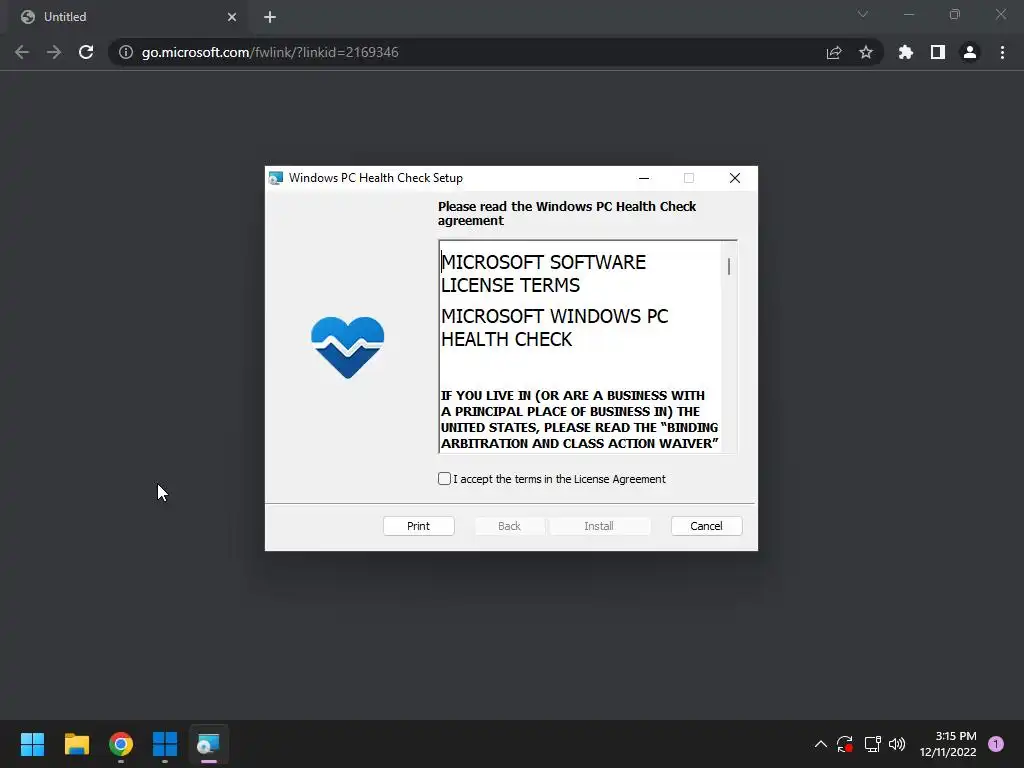View site information icon in address bar
1024x768 pixels.
[126, 52]
